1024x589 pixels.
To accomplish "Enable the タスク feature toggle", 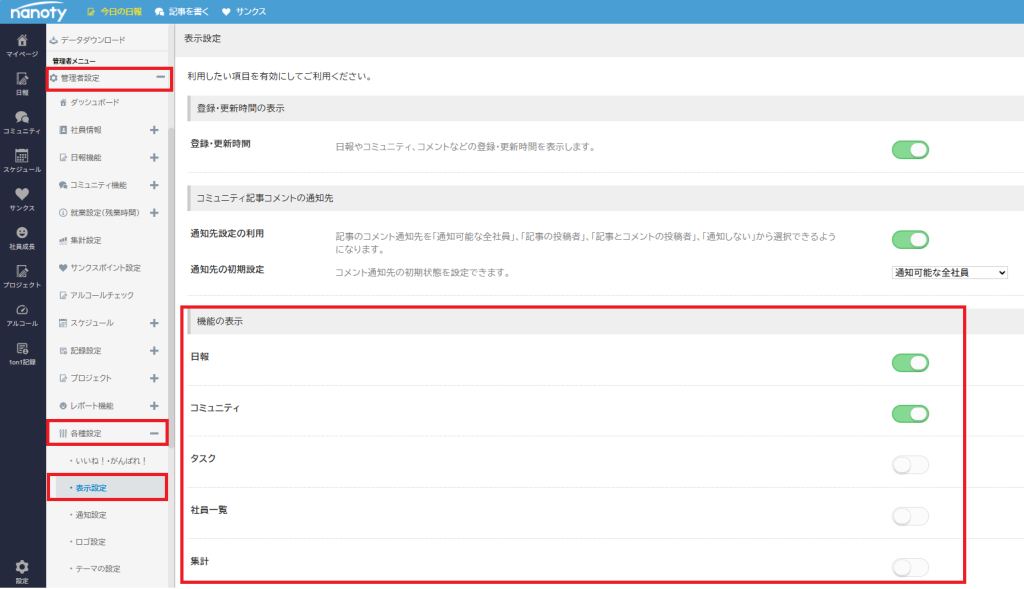I will (x=909, y=464).
